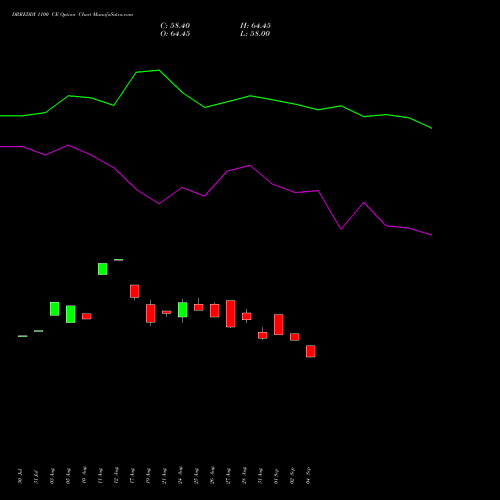Click the 30 Jul date label
500x500 pixels.
tap(20, 476)
